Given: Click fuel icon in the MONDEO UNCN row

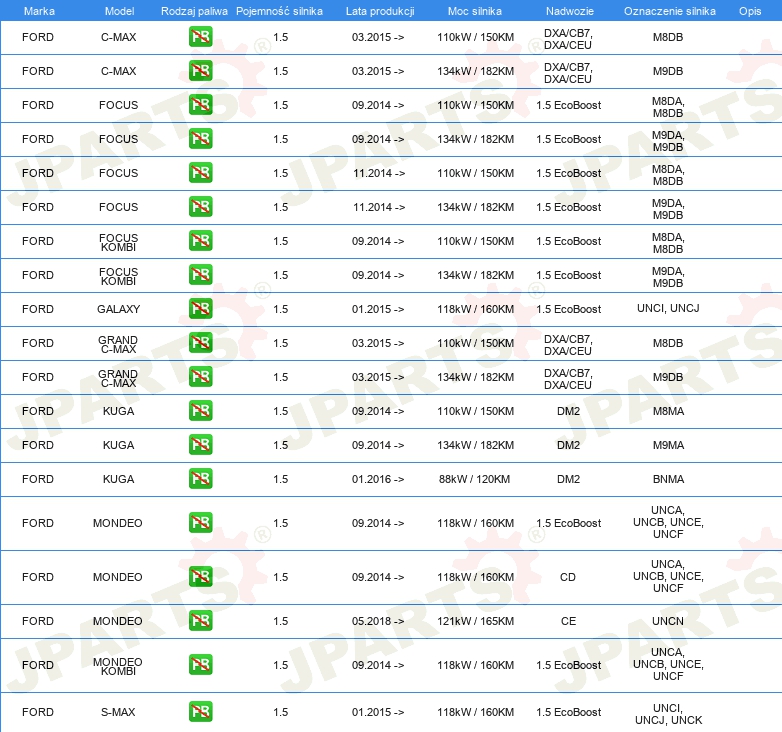Looking at the screenshot, I should (x=200, y=620).
